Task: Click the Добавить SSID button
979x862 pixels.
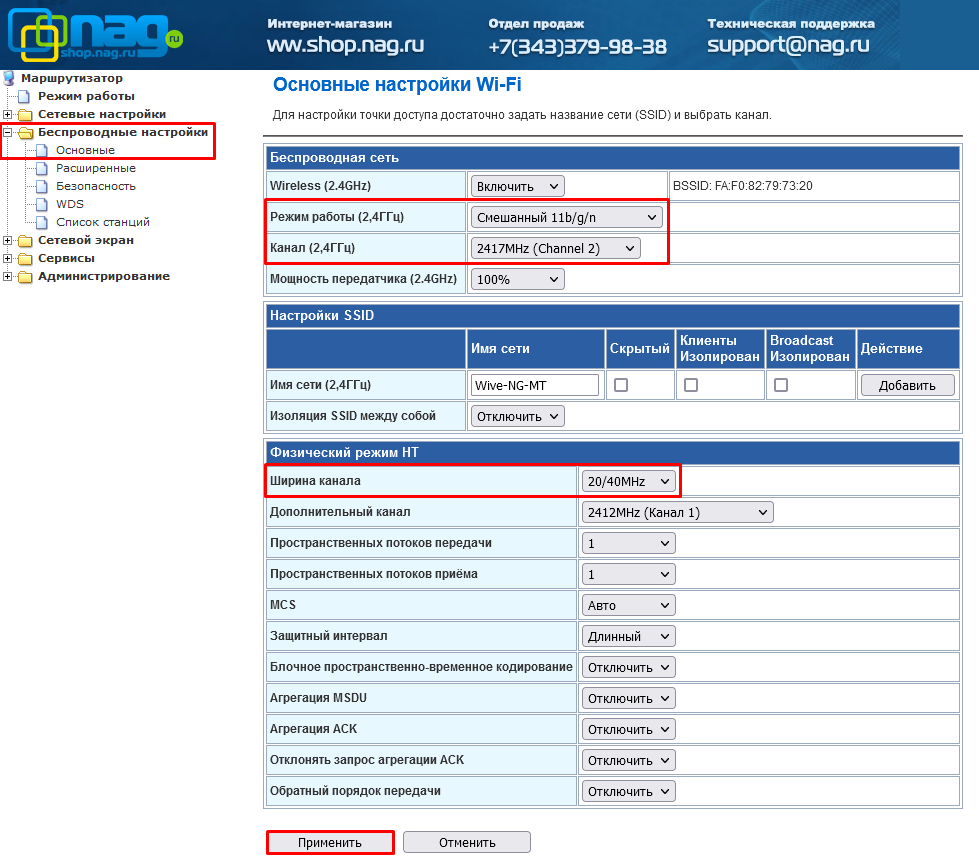Action: [x=907, y=385]
